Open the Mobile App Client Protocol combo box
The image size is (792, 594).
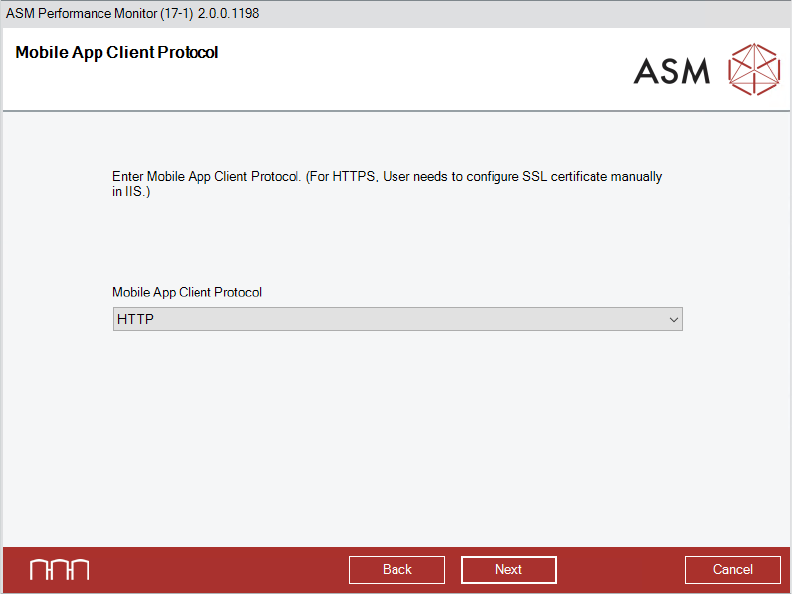[x=397, y=320]
